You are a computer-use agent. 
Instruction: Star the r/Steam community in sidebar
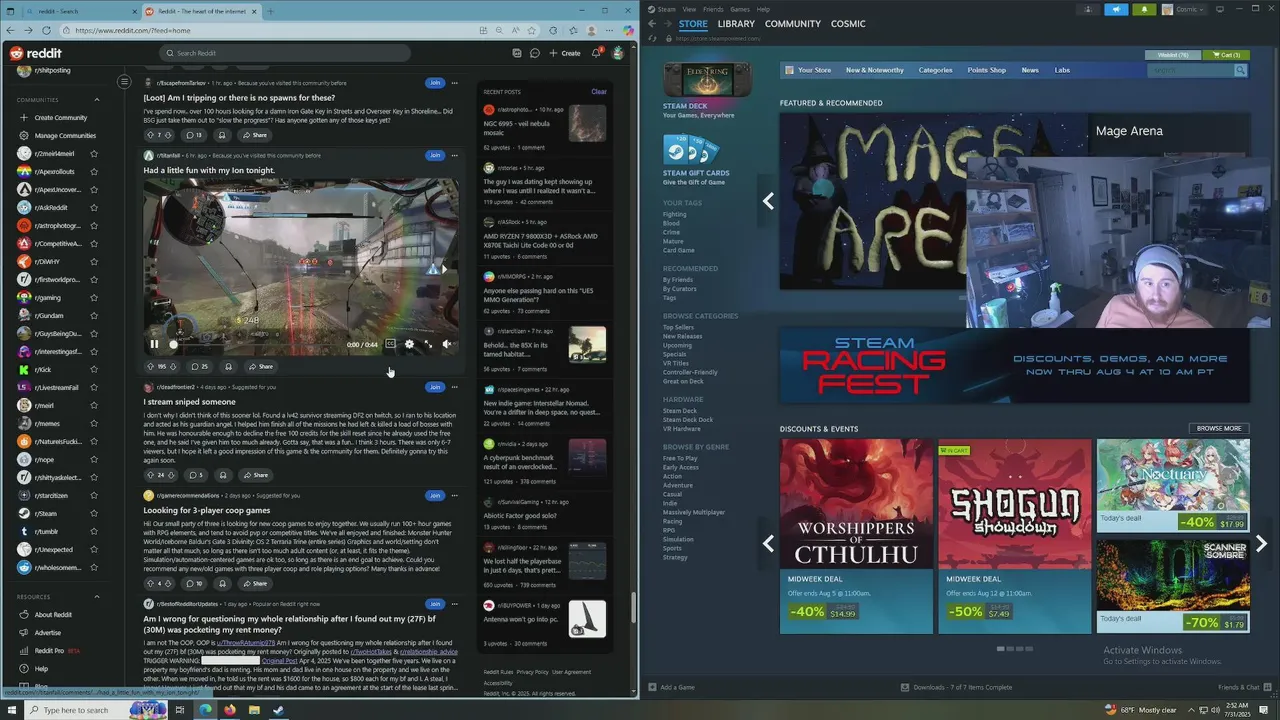94,513
